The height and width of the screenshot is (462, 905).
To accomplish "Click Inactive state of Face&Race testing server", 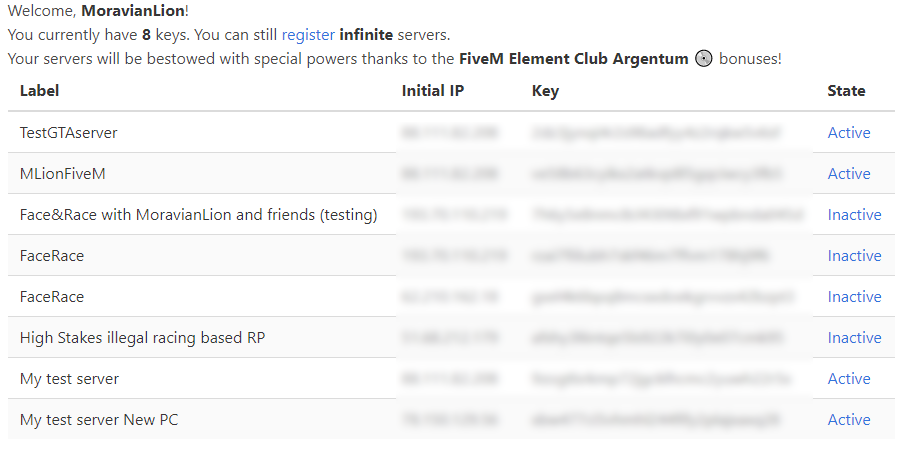I will tap(854, 215).
